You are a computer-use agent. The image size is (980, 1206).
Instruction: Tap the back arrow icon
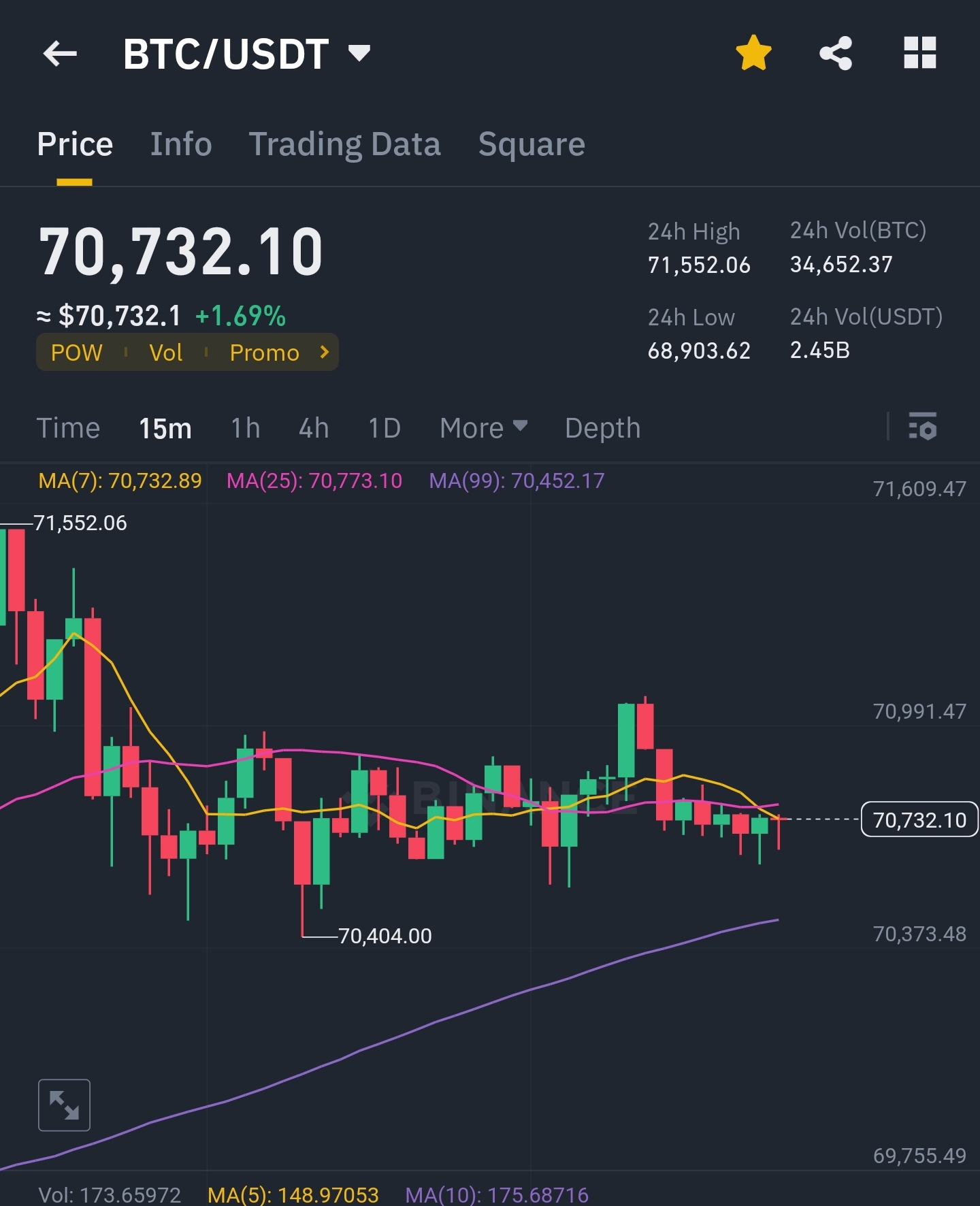click(x=60, y=54)
